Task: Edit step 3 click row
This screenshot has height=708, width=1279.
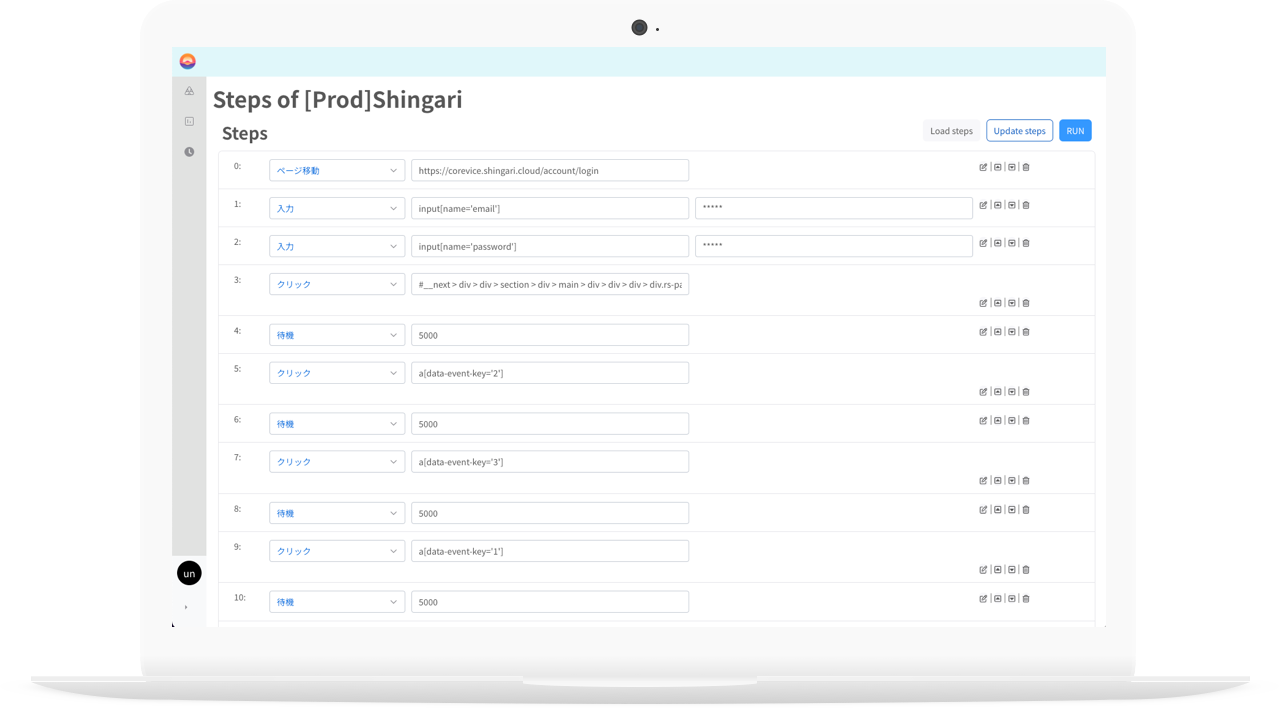Action: pos(983,303)
